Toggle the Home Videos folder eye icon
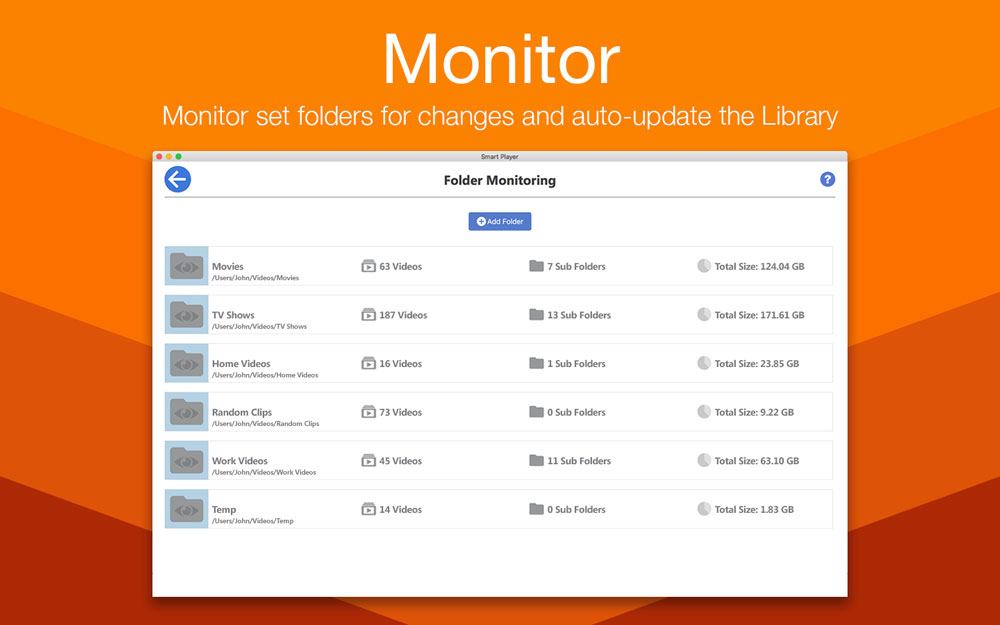This screenshot has height=625, width=1000. coord(186,363)
